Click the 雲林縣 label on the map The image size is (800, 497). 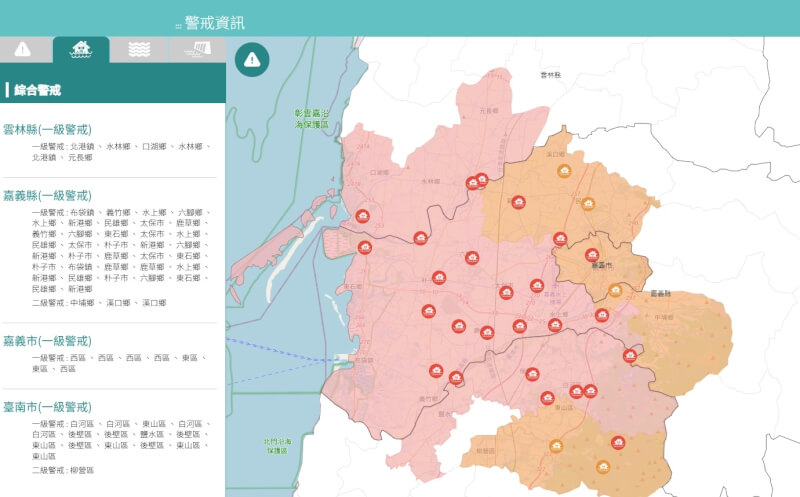click(551, 75)
